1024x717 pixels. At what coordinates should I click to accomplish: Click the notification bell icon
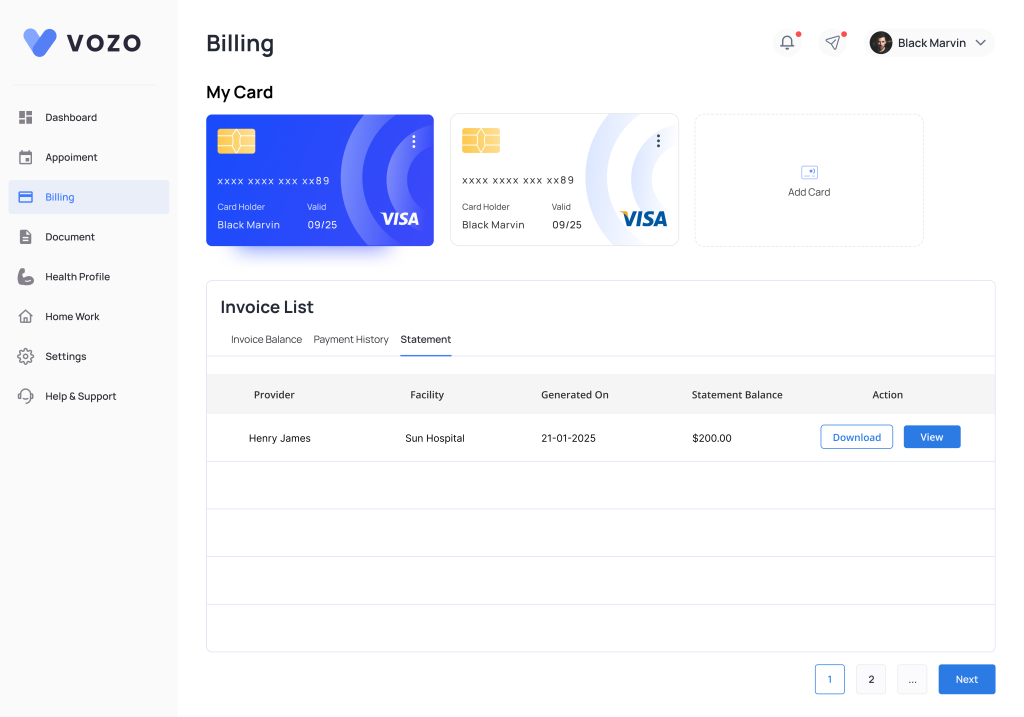[787, 43]
